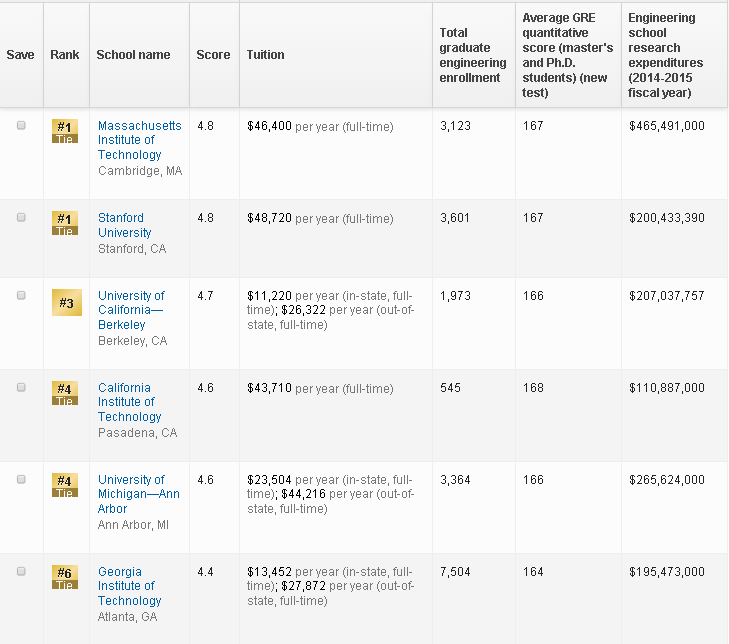
Task: Enable Save checkbox for California Institute of Technology
Action: pyautogui.click(x=21, y=388)
